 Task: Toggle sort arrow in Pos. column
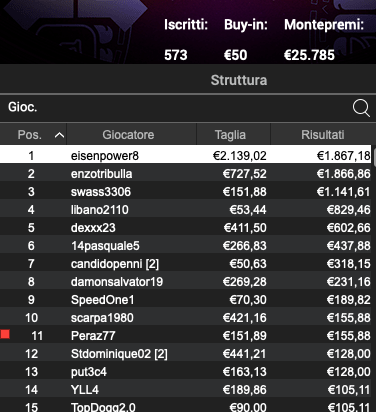(59, 135)
